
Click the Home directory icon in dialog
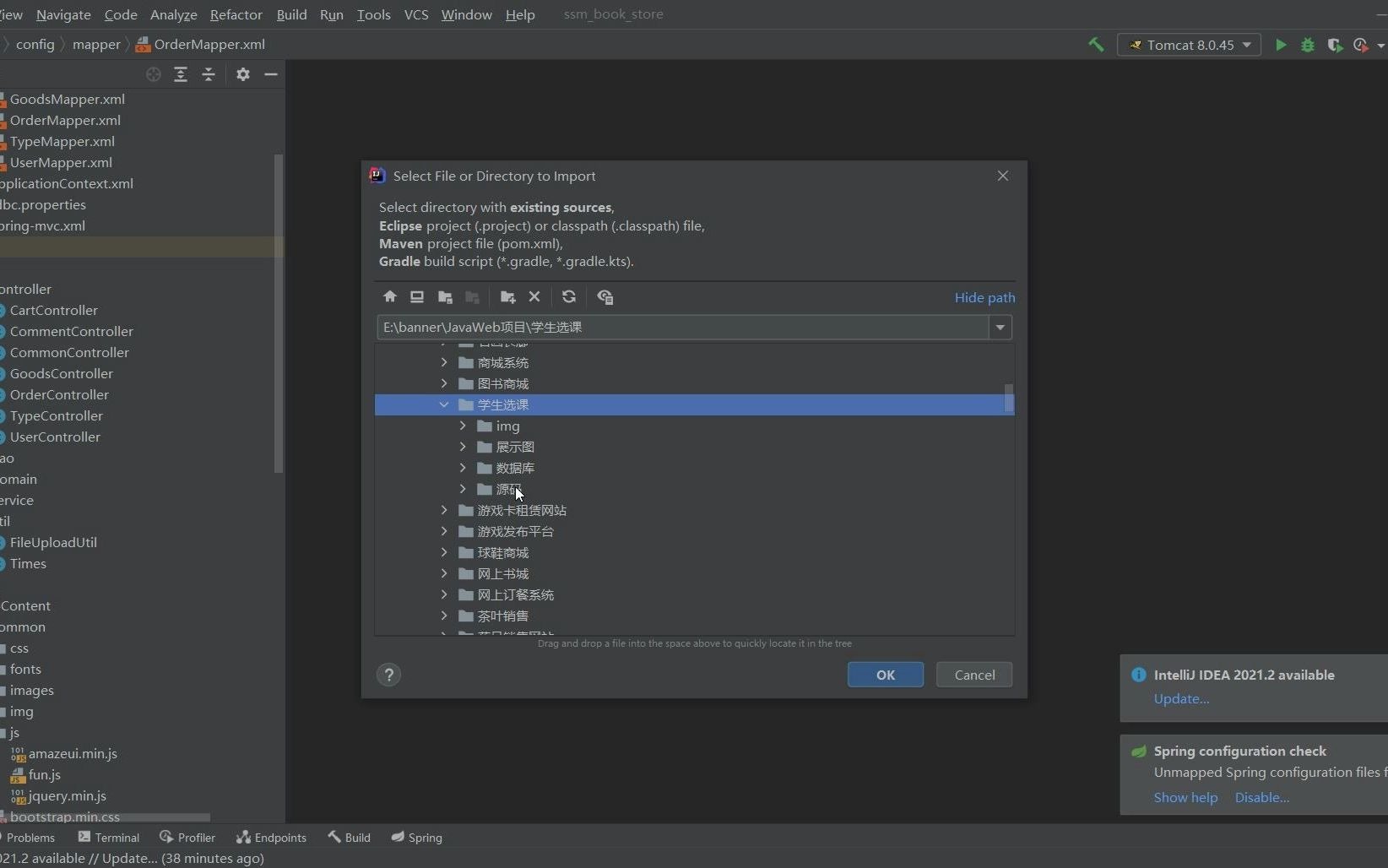click(389, 296)
